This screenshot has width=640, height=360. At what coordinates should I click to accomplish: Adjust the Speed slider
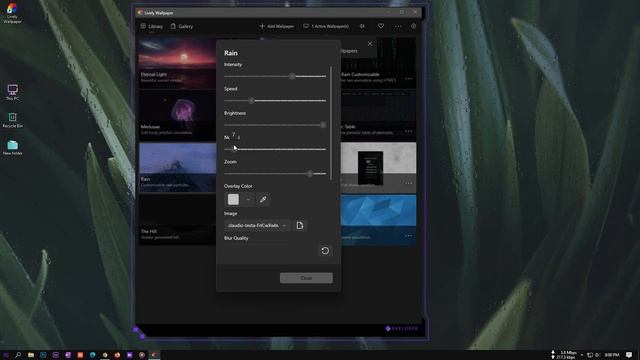tap(275, 100)
